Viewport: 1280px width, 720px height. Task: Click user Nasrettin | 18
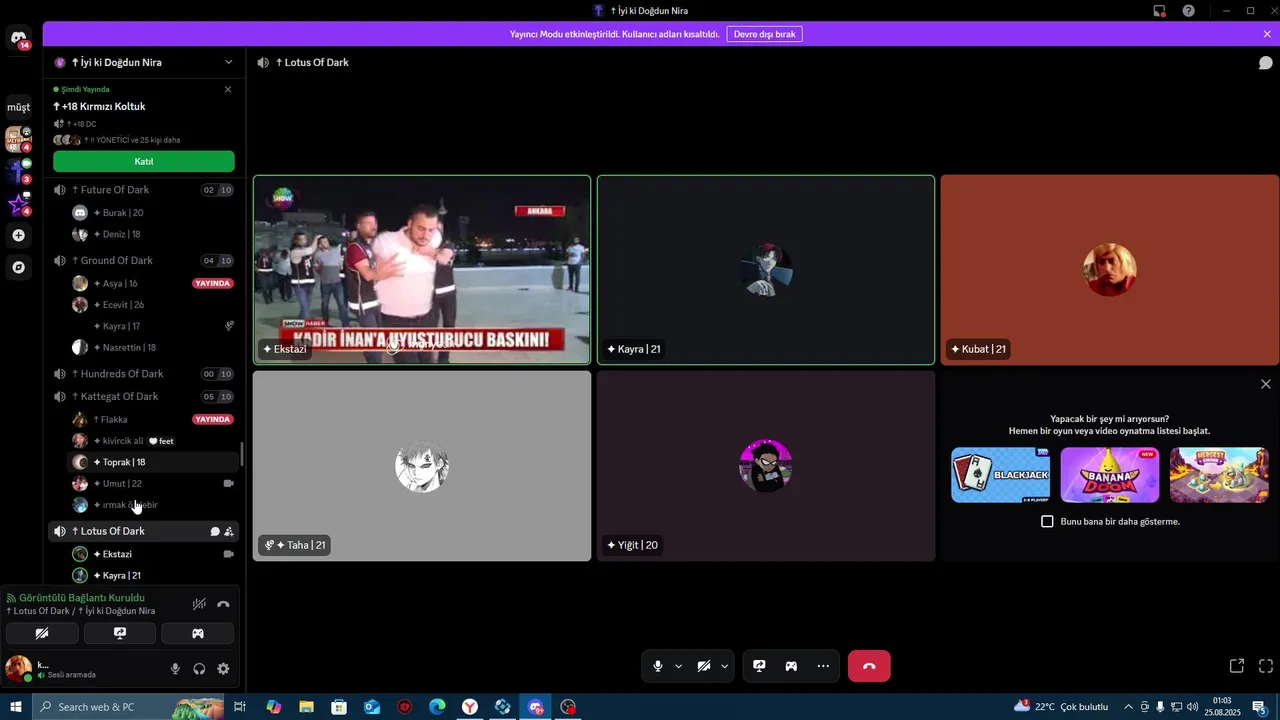(154, 348)
